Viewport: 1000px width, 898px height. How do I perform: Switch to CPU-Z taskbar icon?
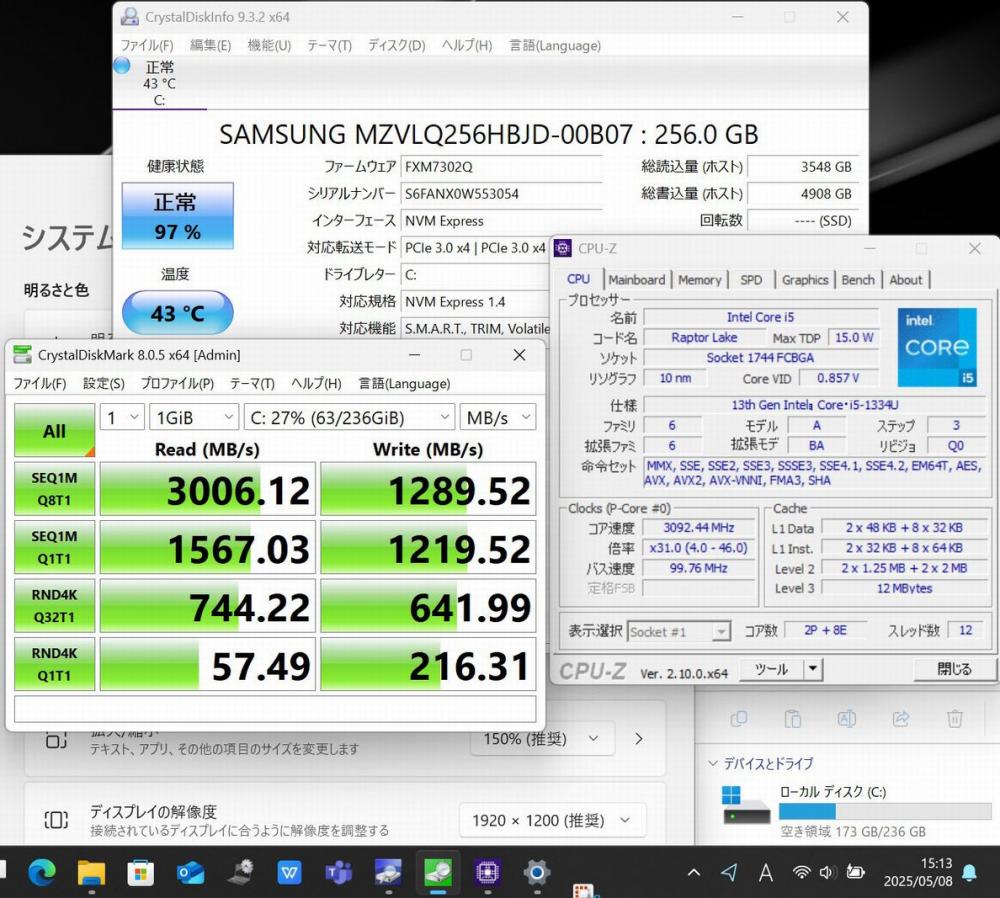click(x=487, y=872)
